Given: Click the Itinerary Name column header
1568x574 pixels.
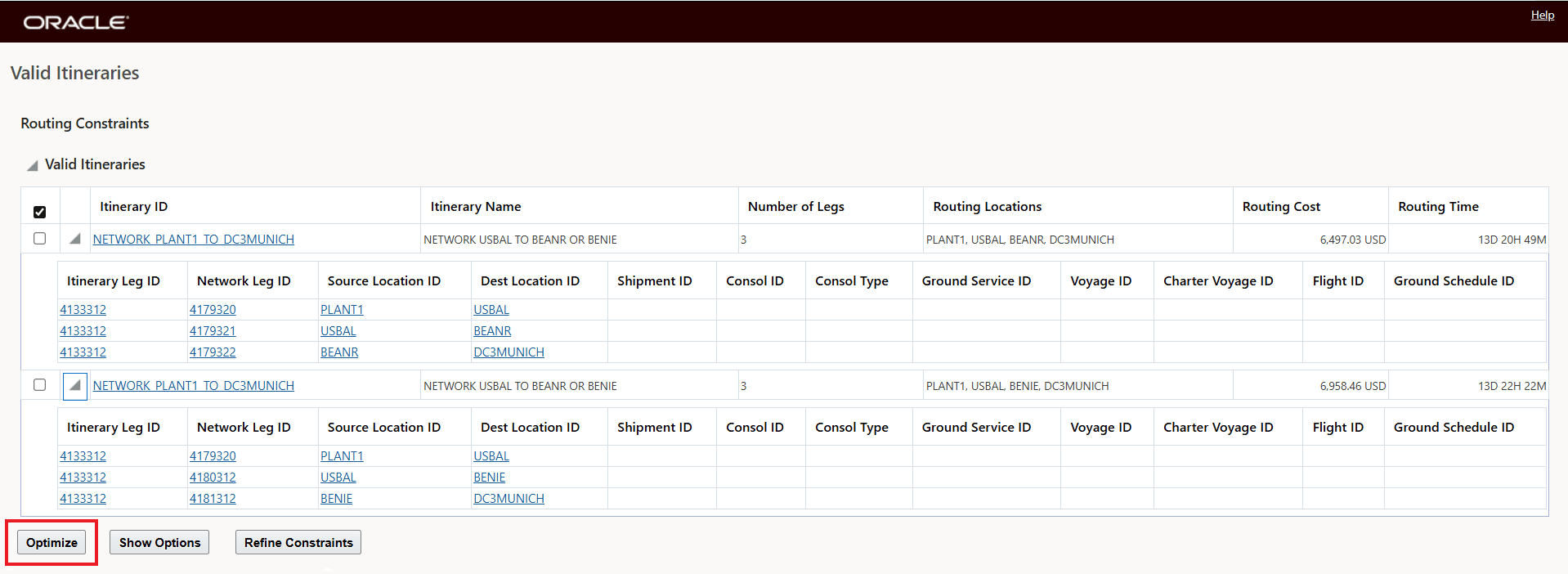Looking at the screenshot, I should pyautogui.click(x=476, y=207).
